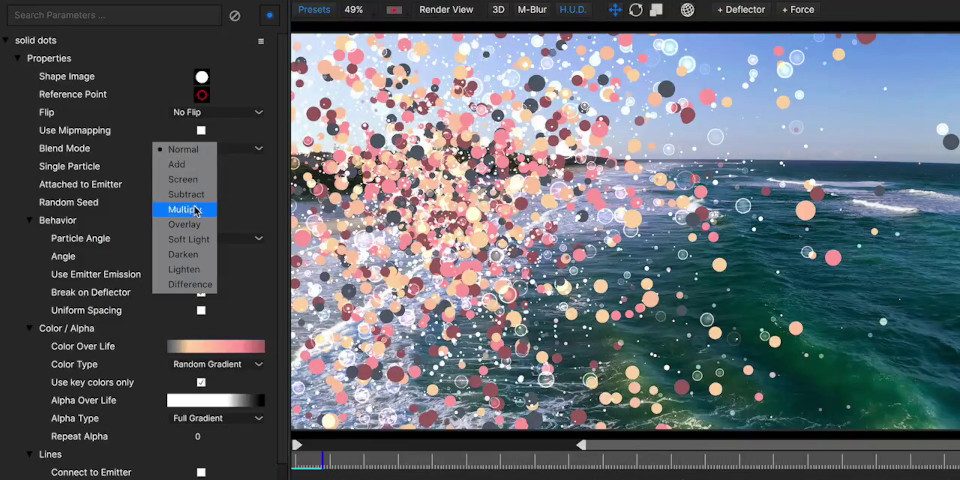Toggle the H.U.D. overlay

point(572,10)
